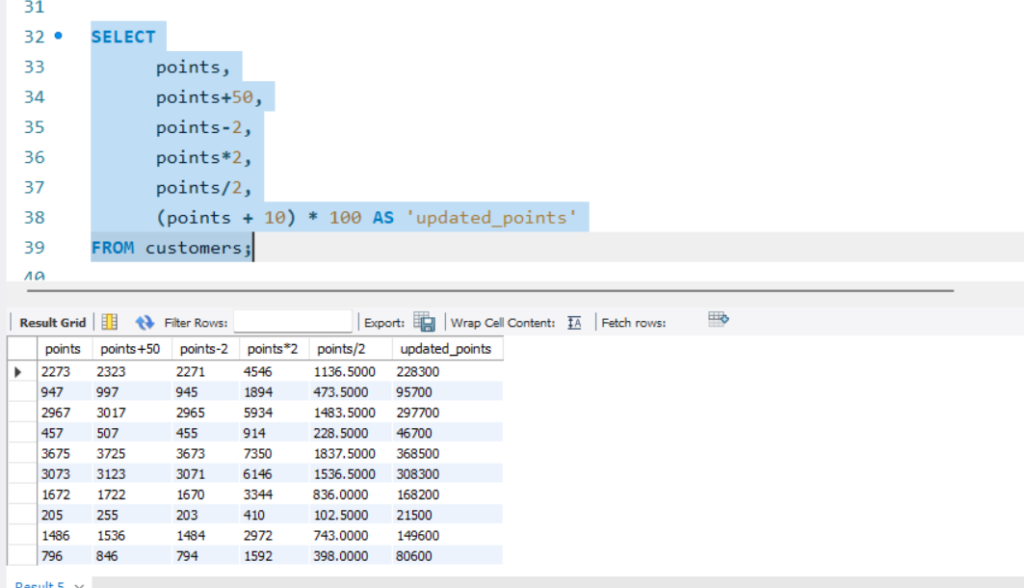Click points+50 expression on line 34

coord(204,97)
